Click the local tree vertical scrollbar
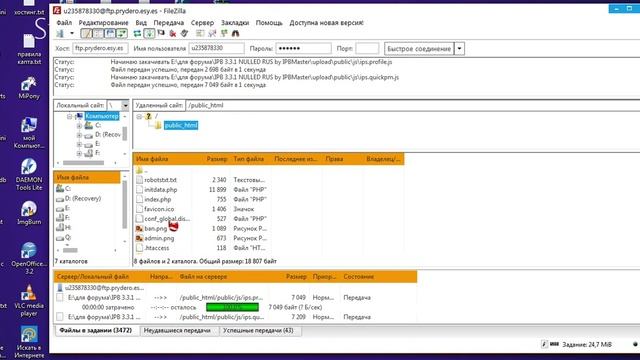 pyautogui.click(x=125, y=134)
